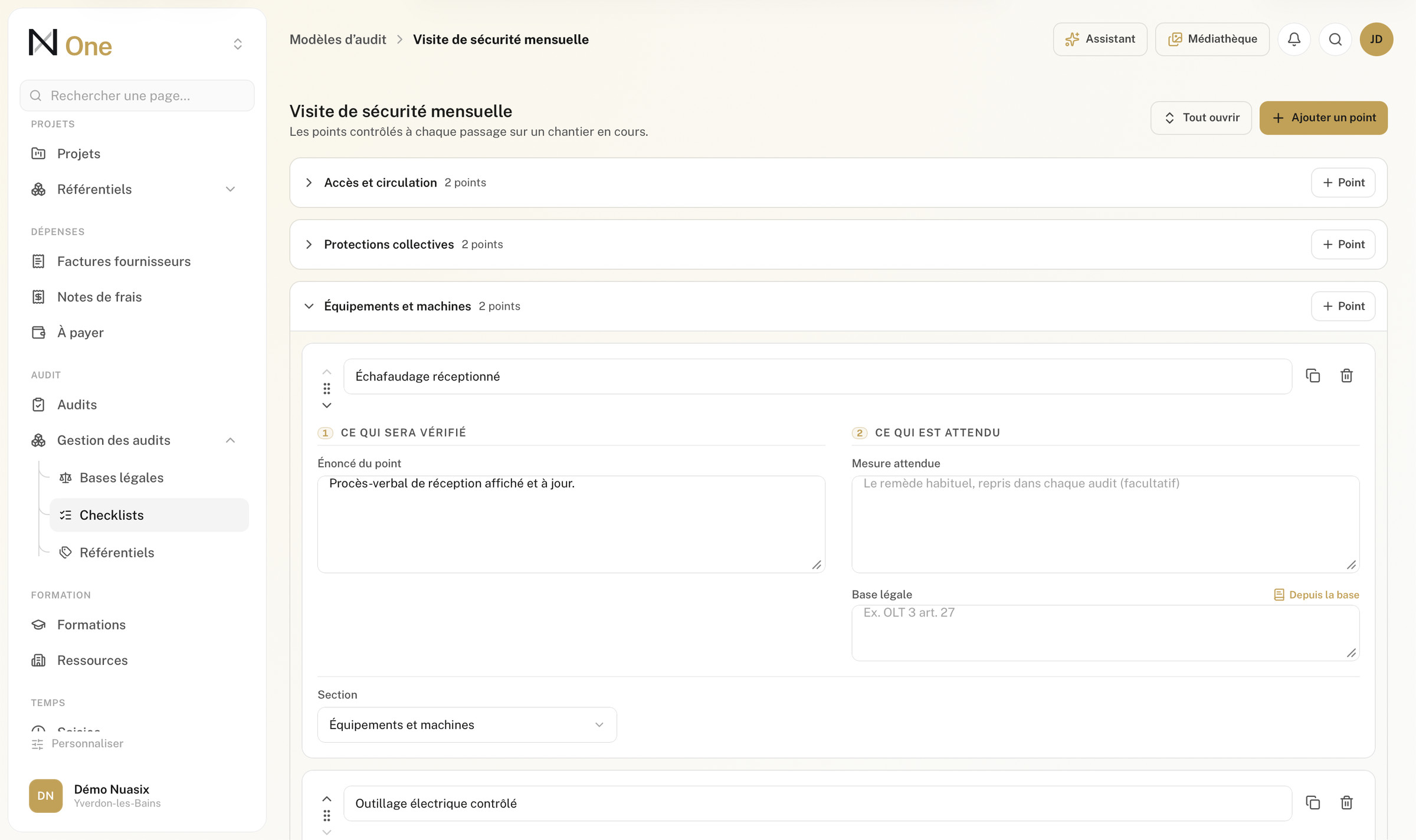Open the JD user avatar menu

tap(1376, 39)
